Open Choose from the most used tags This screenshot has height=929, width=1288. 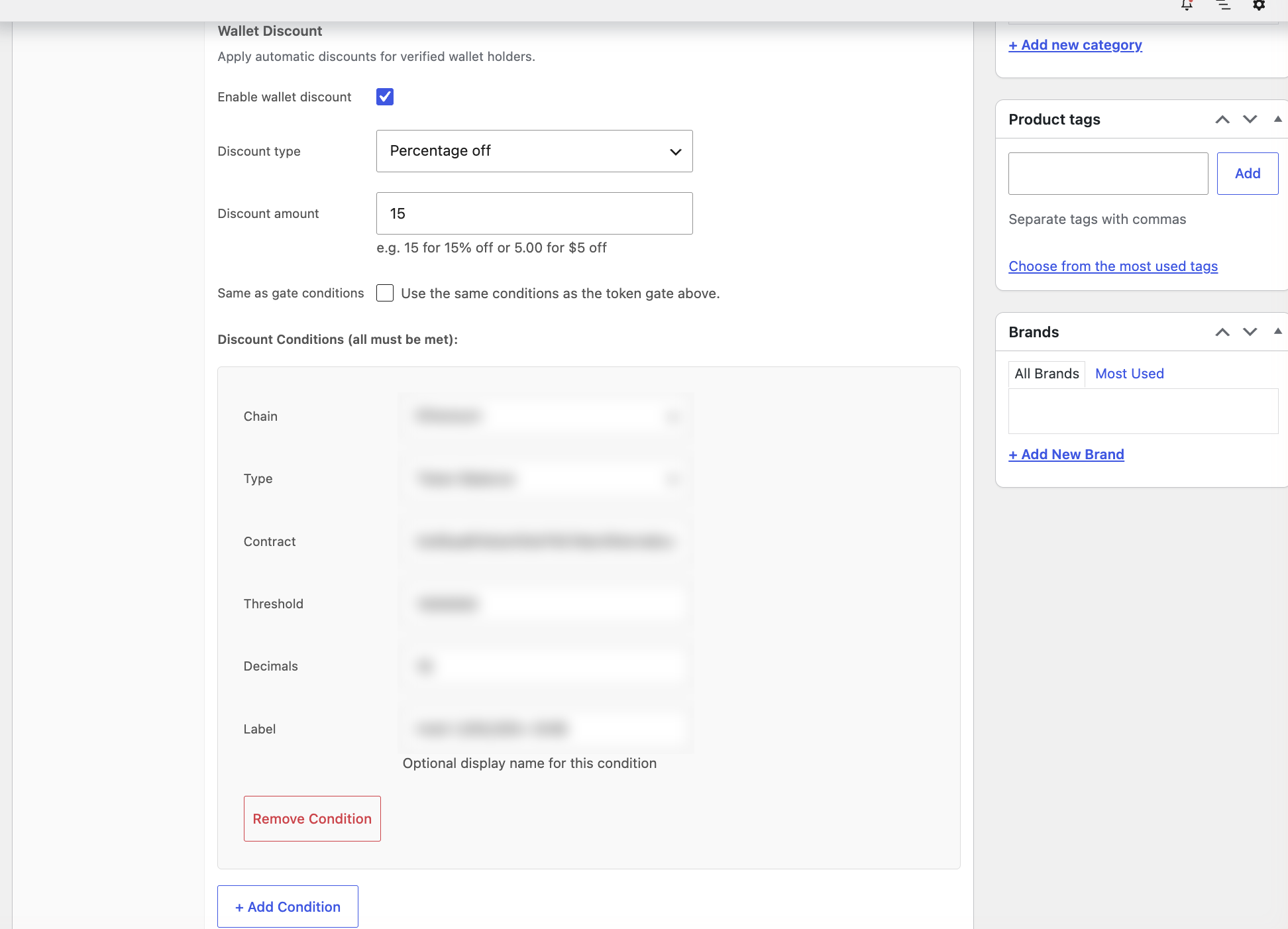point(1113,266)
